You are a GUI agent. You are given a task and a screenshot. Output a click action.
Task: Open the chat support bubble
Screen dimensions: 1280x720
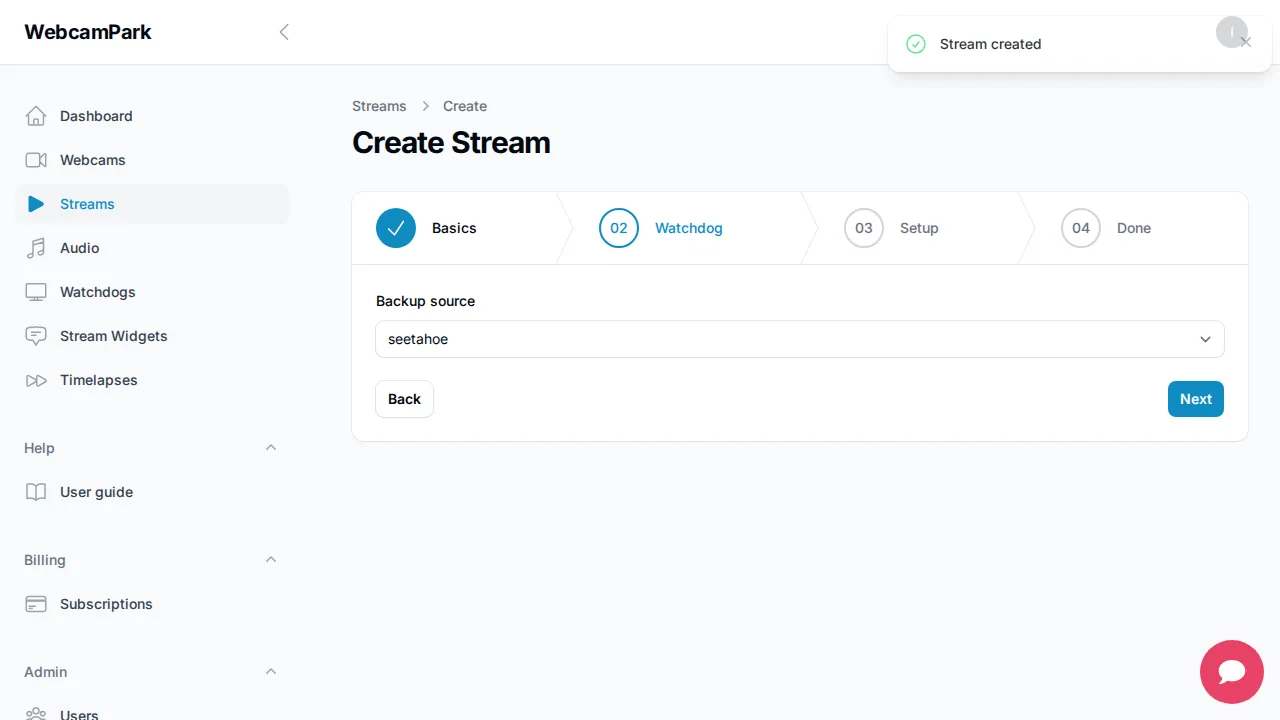pos(1231,672)
